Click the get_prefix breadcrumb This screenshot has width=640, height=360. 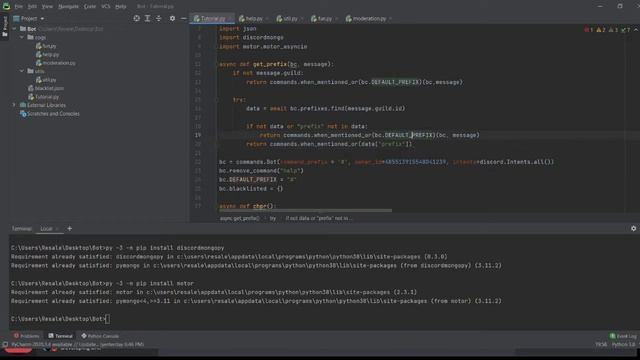click(x=240, y=218)
